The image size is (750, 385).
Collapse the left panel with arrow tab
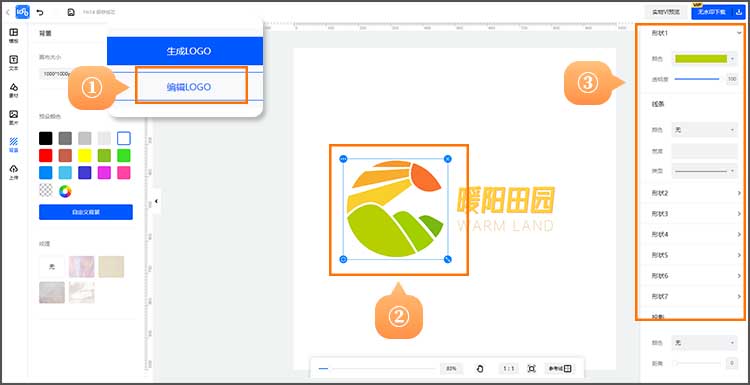click(155, 201)
